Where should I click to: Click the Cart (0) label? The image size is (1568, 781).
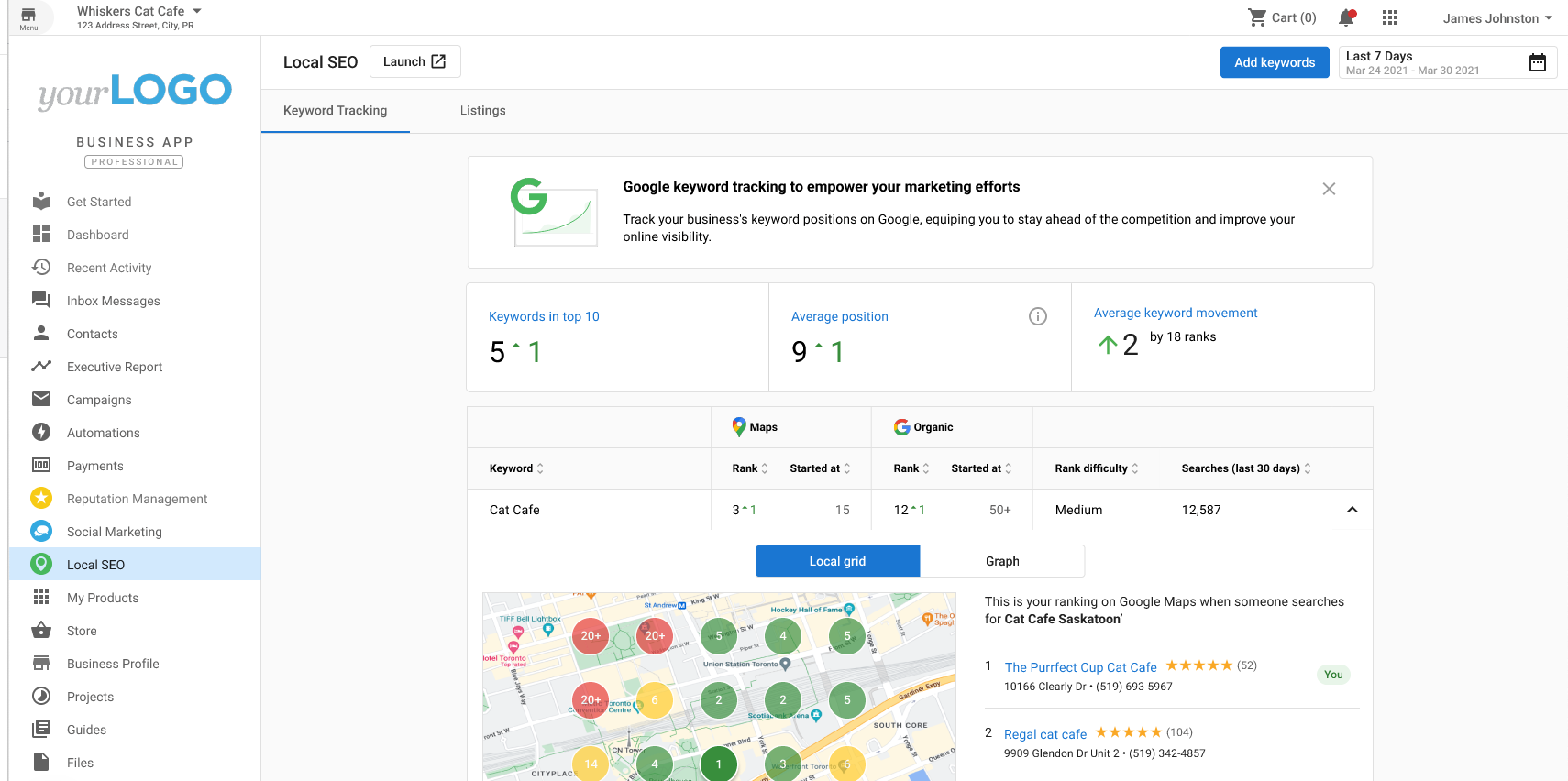[1294, 17]
